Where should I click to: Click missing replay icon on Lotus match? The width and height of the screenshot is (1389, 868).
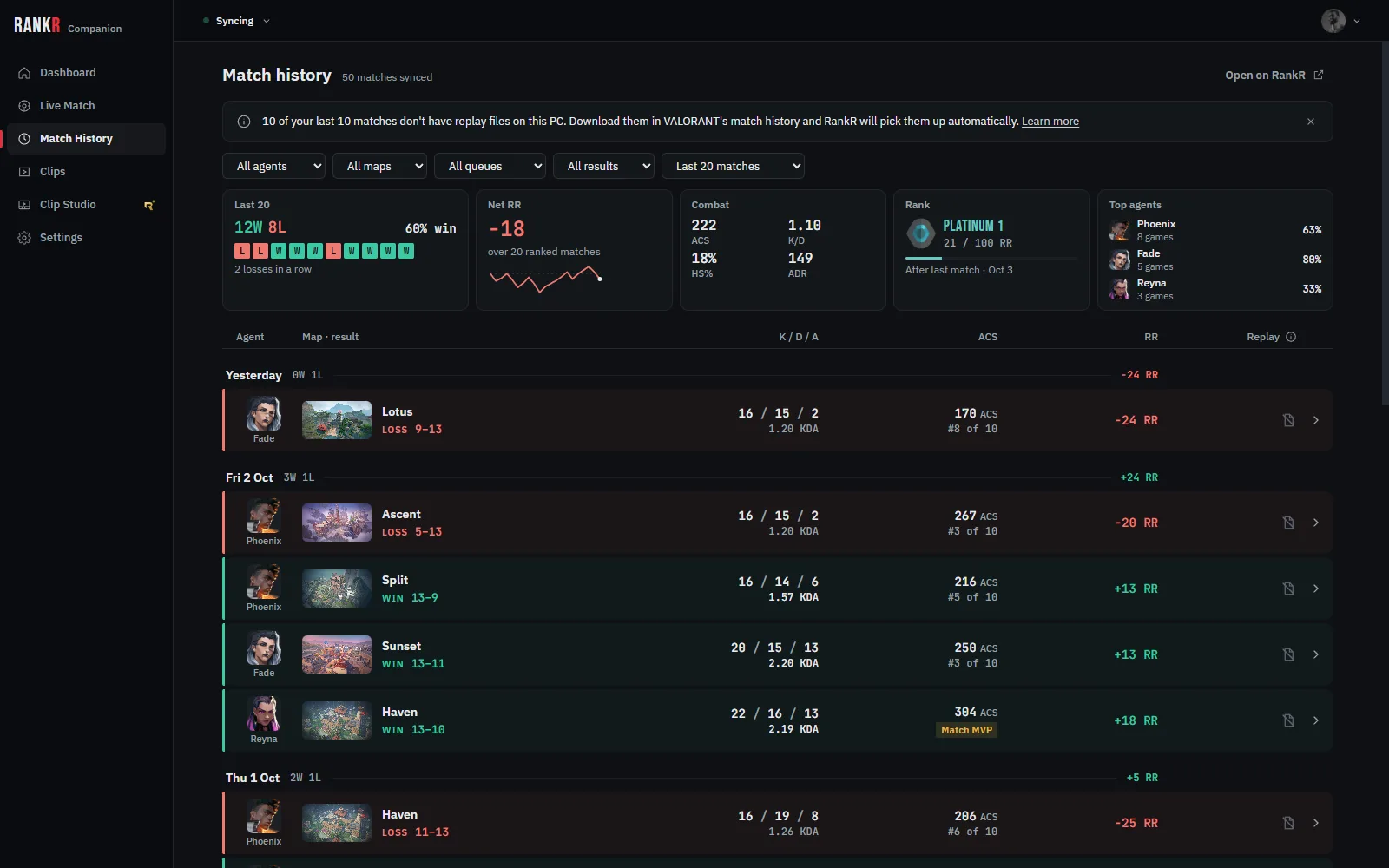point(1288,420)
